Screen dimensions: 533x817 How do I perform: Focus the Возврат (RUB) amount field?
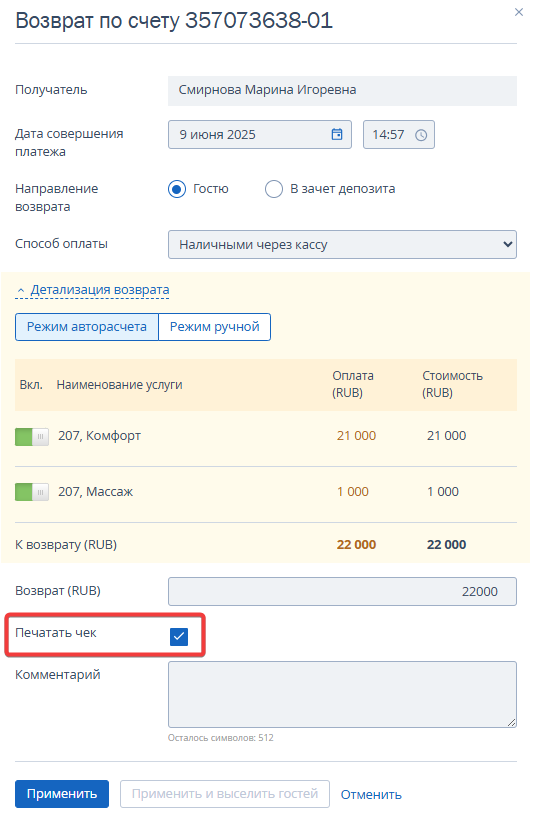pyautogui.click(x=342, y=591)
